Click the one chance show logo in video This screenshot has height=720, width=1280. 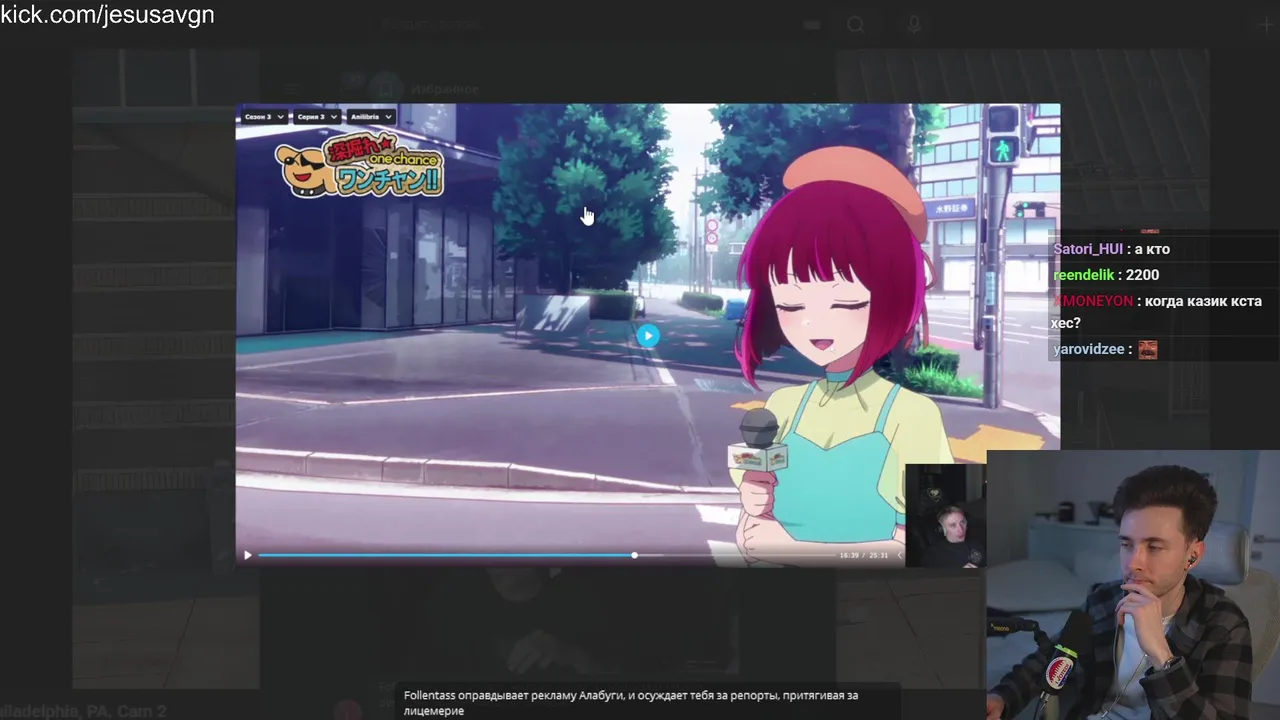360,167
